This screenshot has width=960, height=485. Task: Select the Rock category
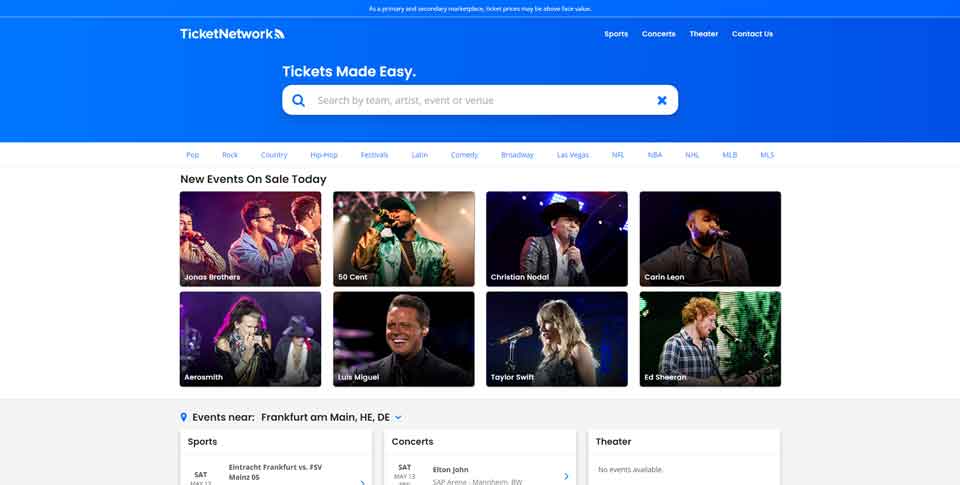click(230, 155)
